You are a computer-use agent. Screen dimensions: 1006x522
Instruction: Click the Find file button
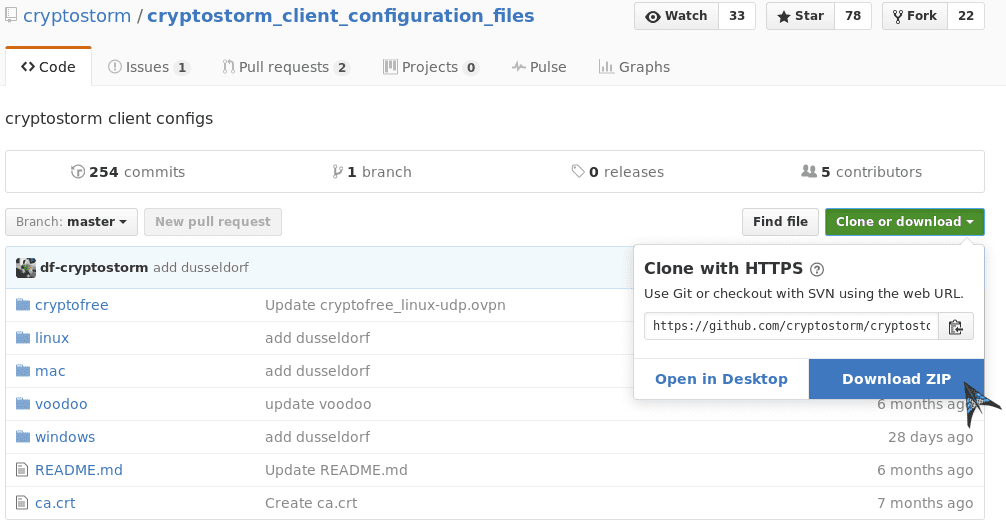780,222
